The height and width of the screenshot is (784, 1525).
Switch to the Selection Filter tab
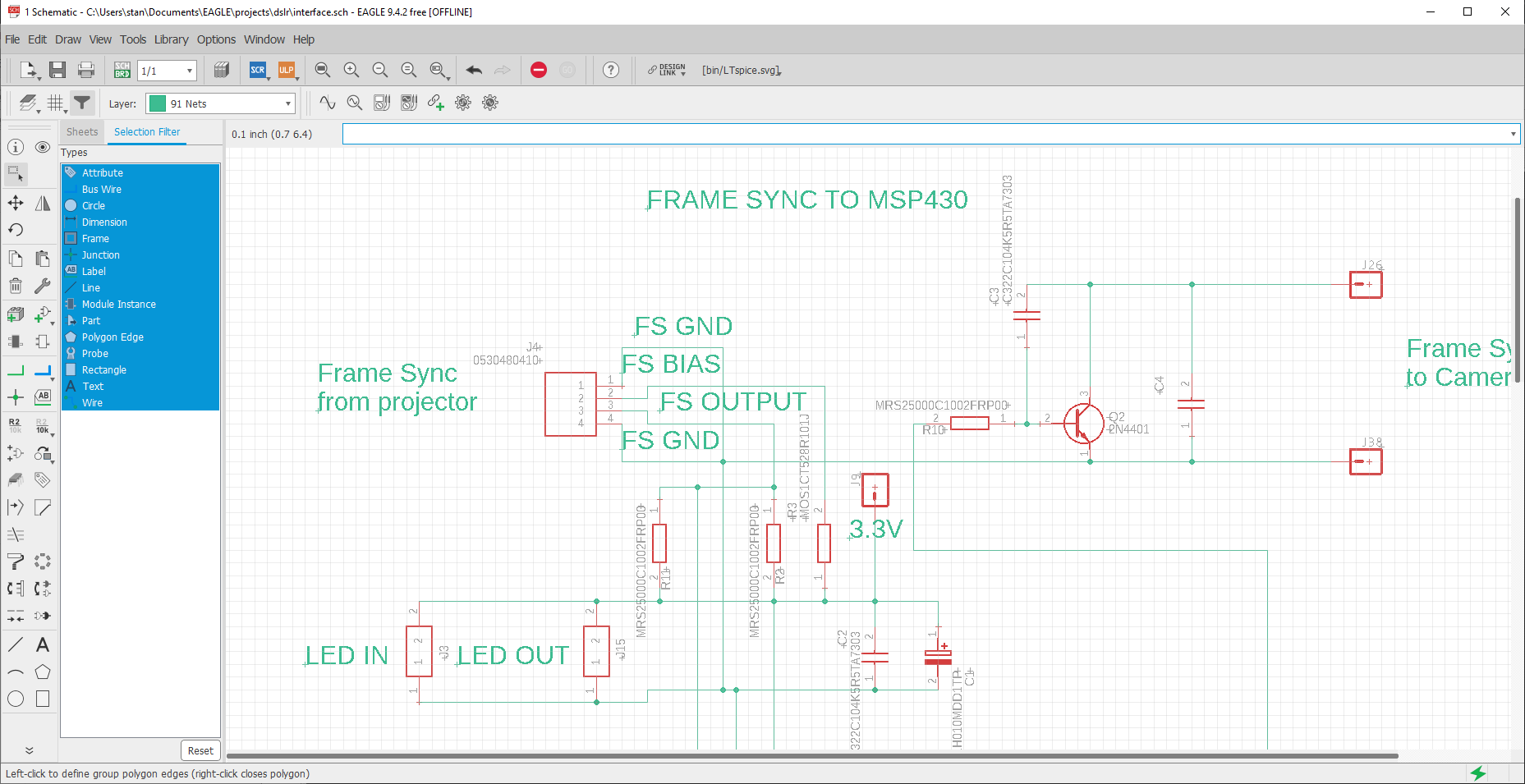(147, 131)
